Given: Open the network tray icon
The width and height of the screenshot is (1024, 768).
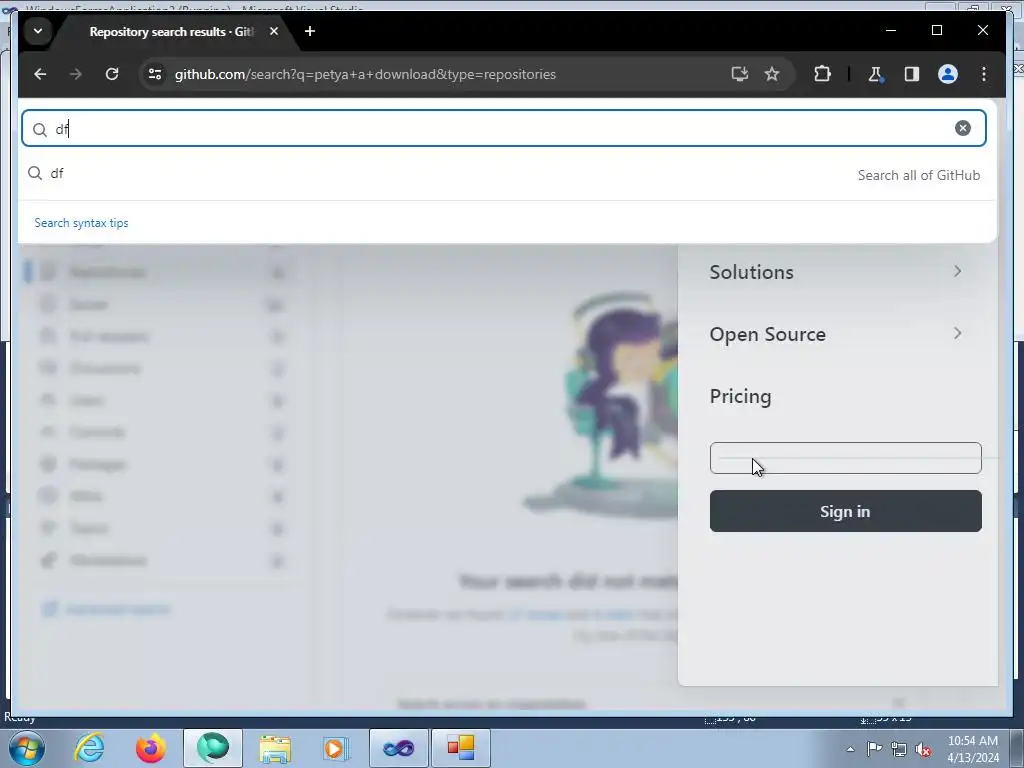Looking at the screenshot, I should (899, 749).
